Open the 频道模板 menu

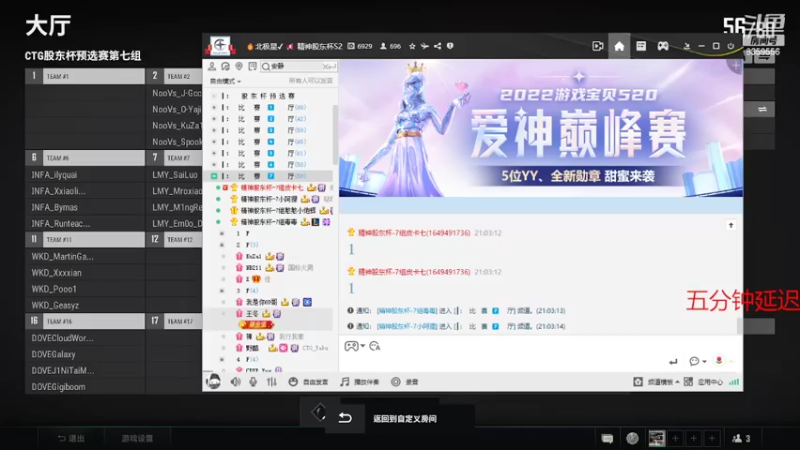click(x=656, y=382)
